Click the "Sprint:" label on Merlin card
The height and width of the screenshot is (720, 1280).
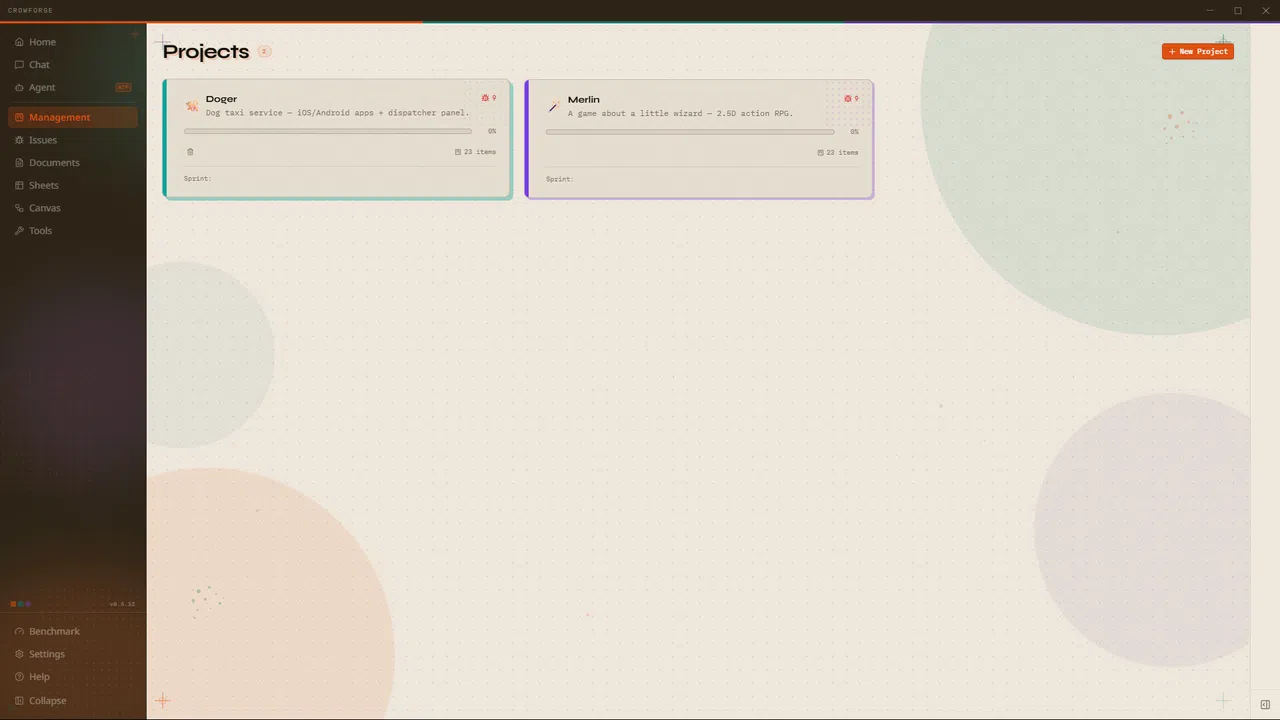point(560,179)
